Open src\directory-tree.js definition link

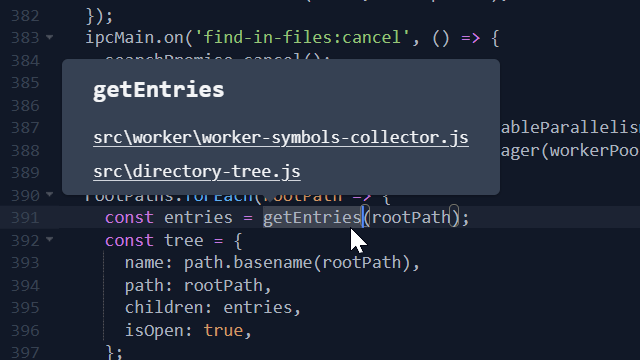[197, 172]
